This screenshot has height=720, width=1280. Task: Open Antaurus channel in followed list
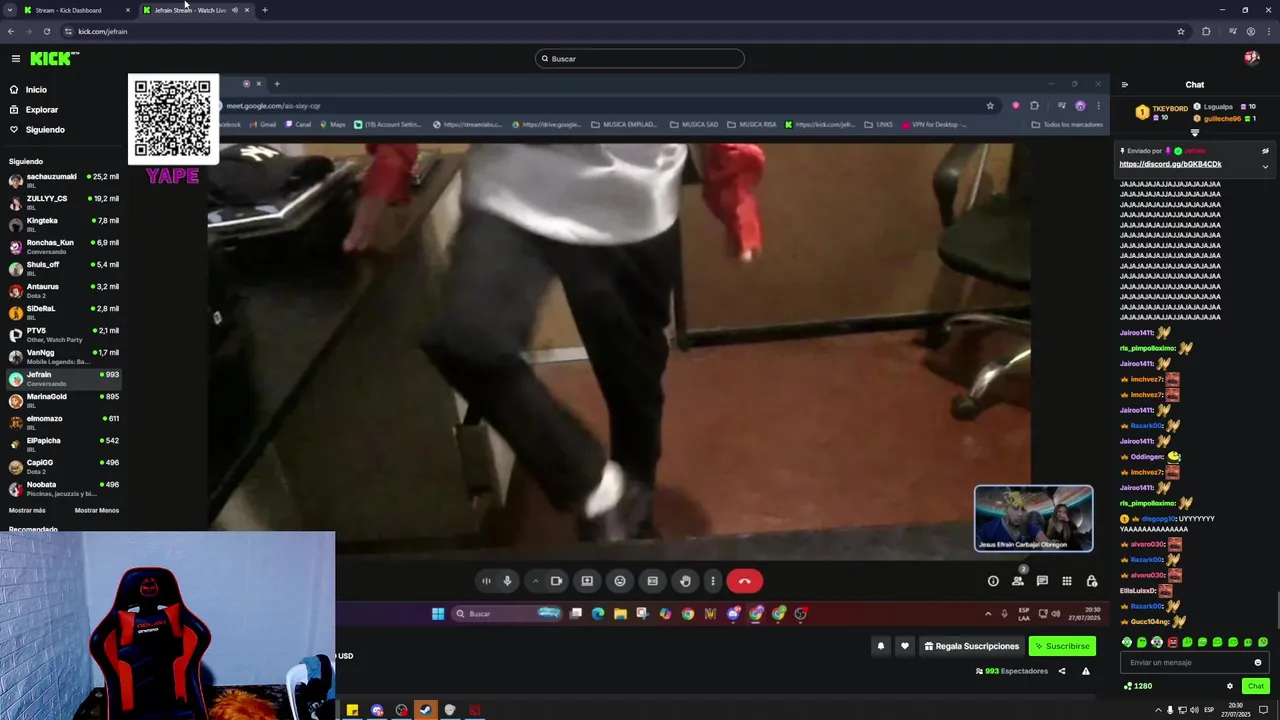point(64,289)
